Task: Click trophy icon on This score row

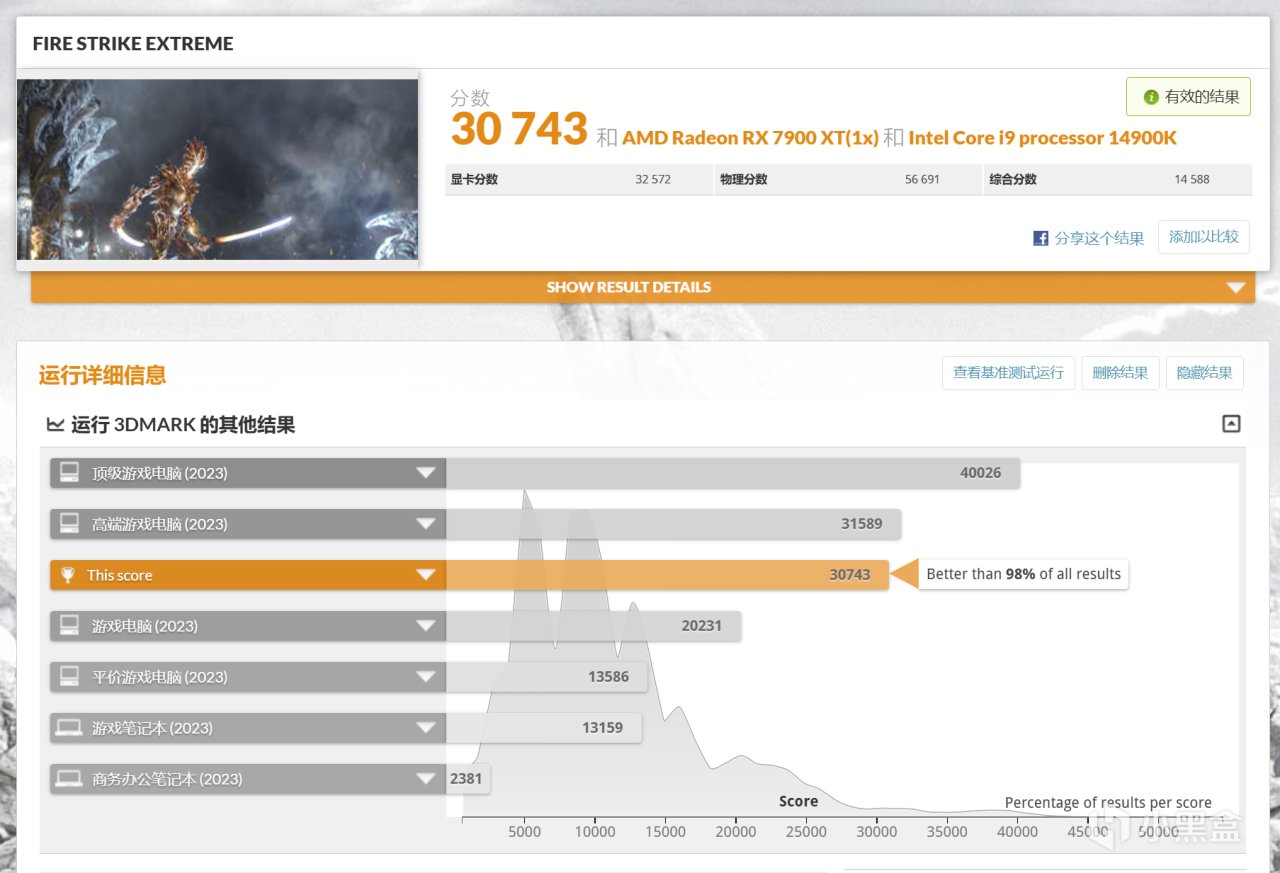Action: 67,575
